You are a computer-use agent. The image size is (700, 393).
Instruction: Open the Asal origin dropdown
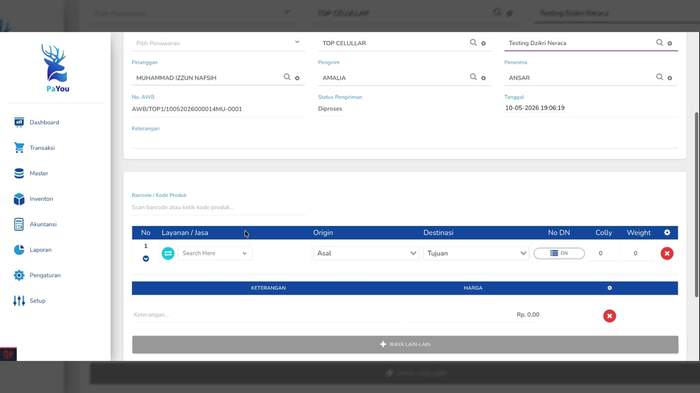(366, 253)
